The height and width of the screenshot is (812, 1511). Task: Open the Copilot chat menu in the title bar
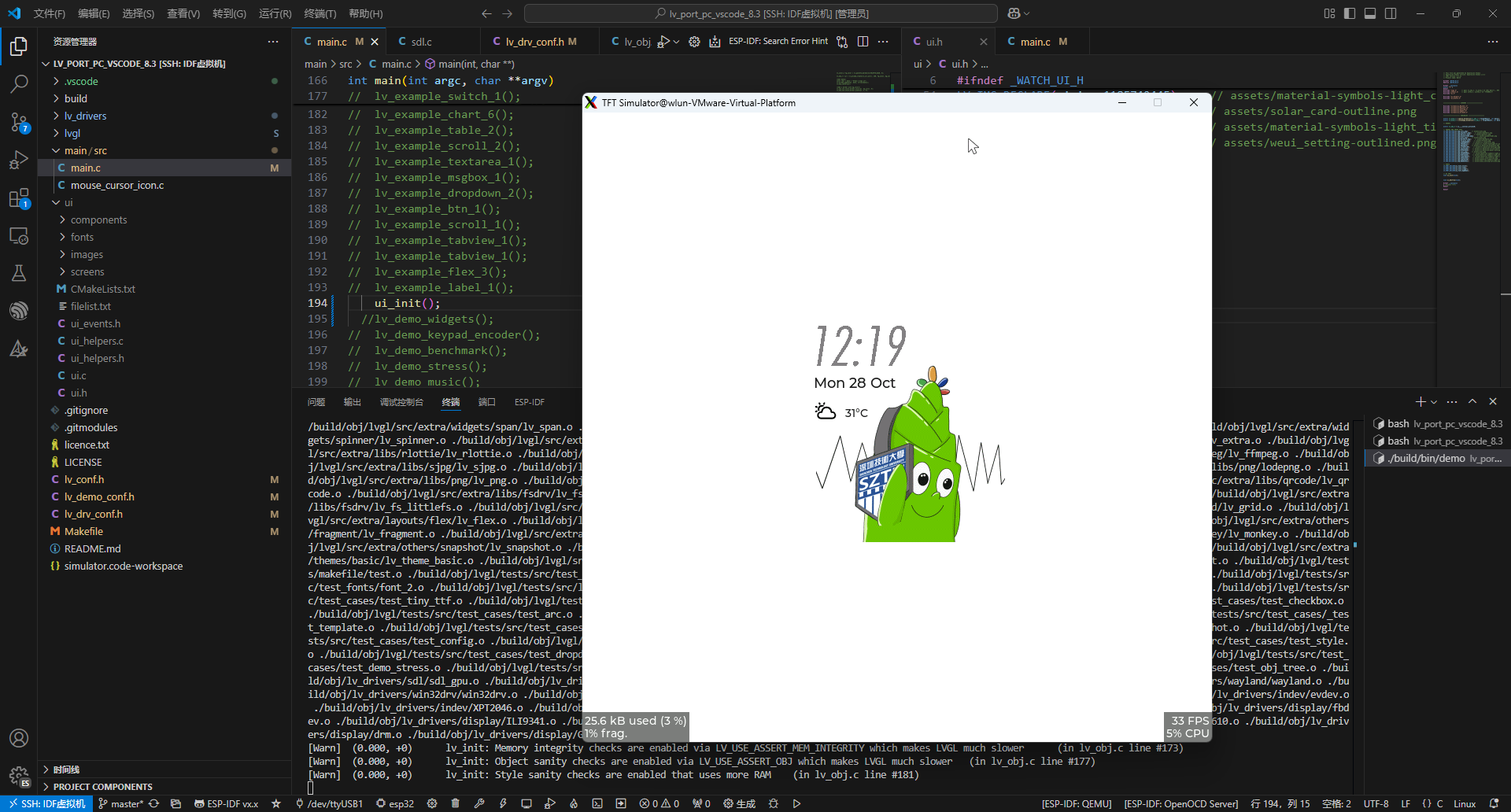pyautogui.click(x=1018, y=13)
